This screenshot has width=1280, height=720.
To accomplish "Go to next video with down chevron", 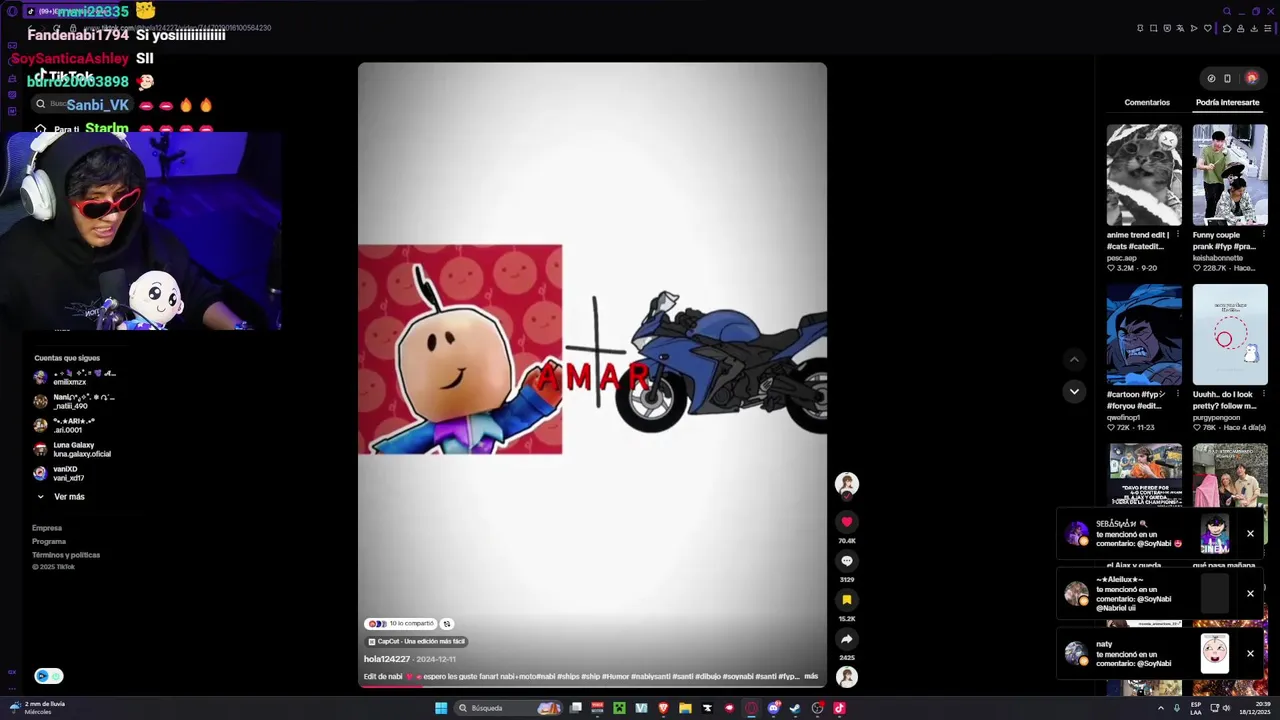I will (1074, 391).
